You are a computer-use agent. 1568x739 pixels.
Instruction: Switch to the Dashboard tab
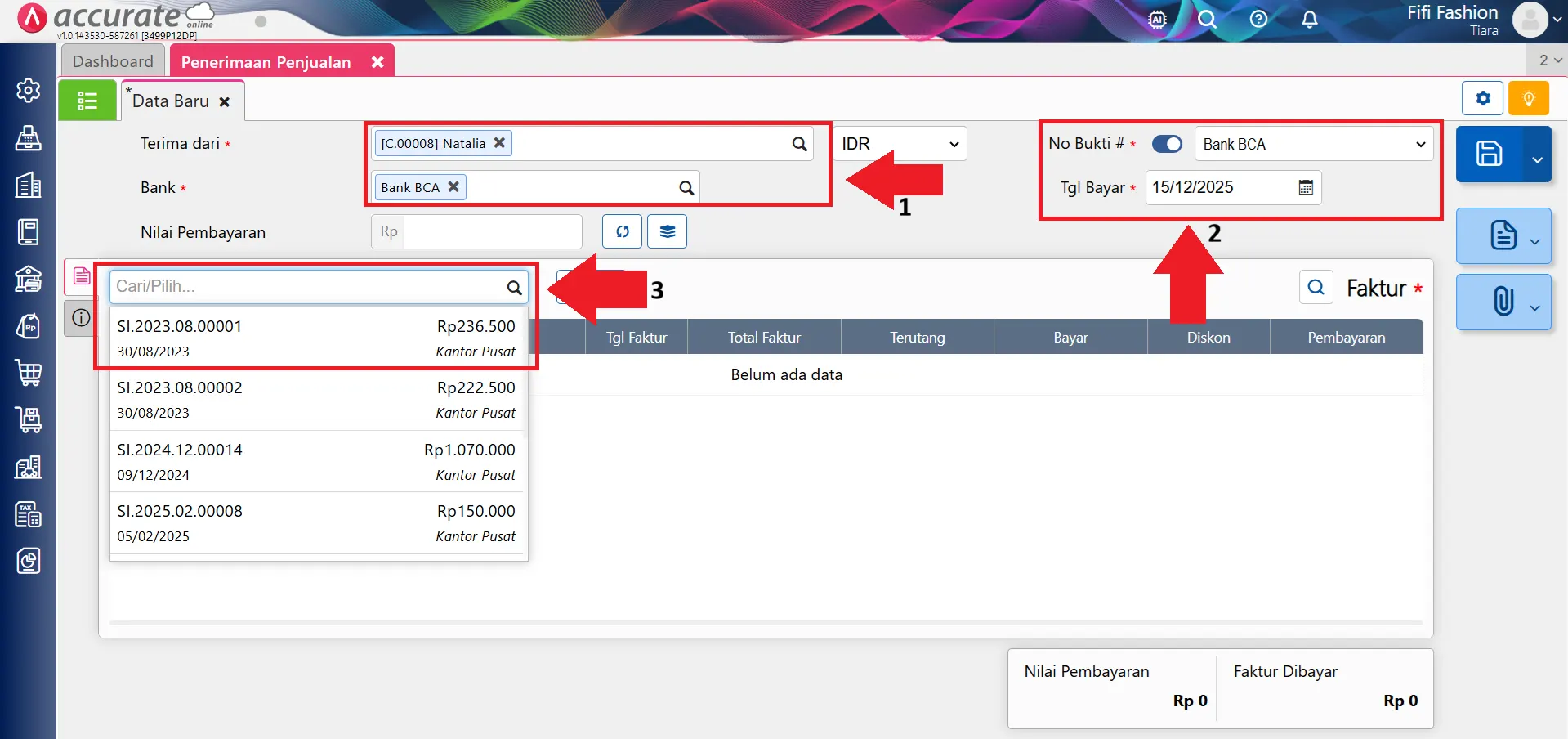click(x=113, y=61)
